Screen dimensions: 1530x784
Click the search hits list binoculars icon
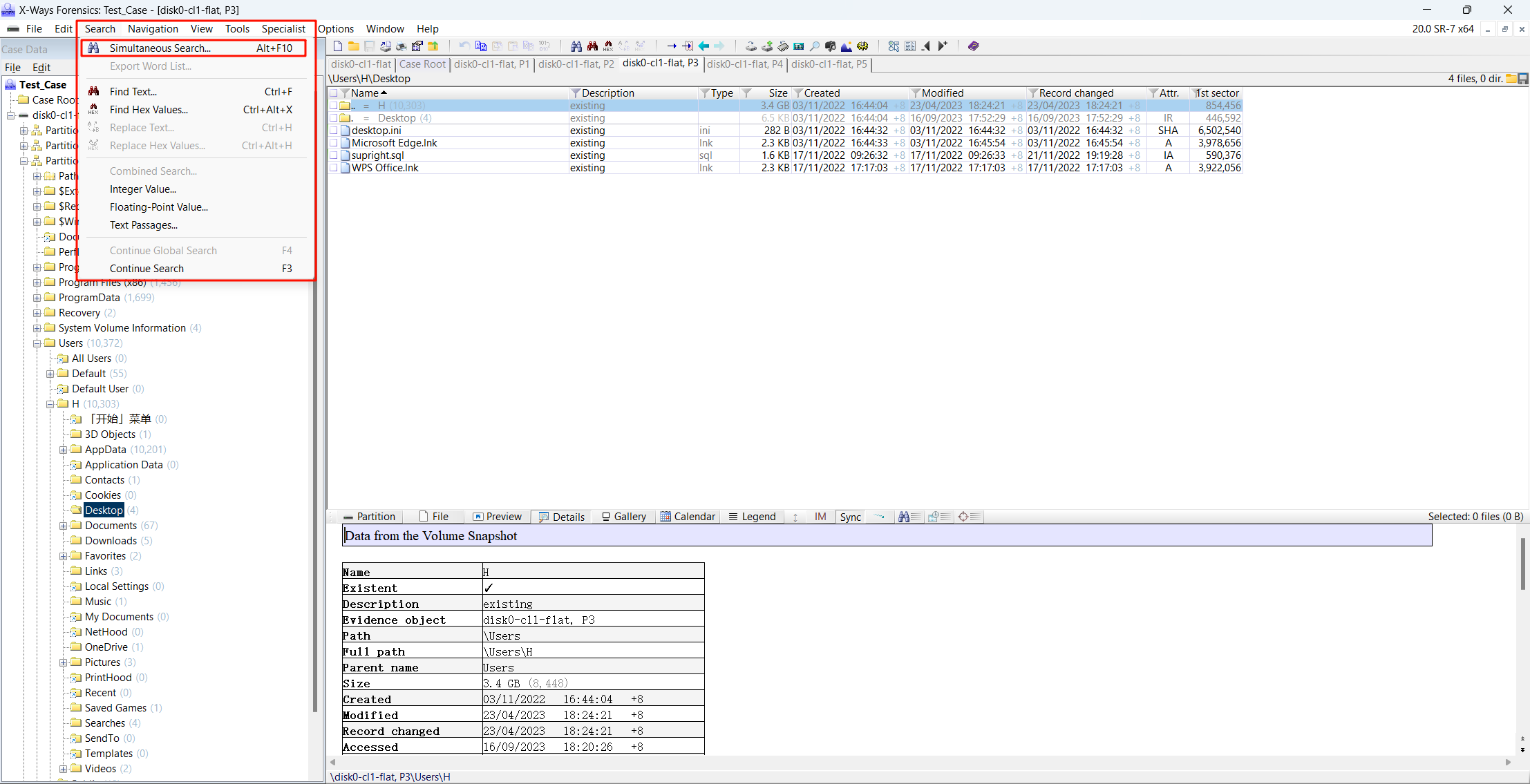coord(909,517)
